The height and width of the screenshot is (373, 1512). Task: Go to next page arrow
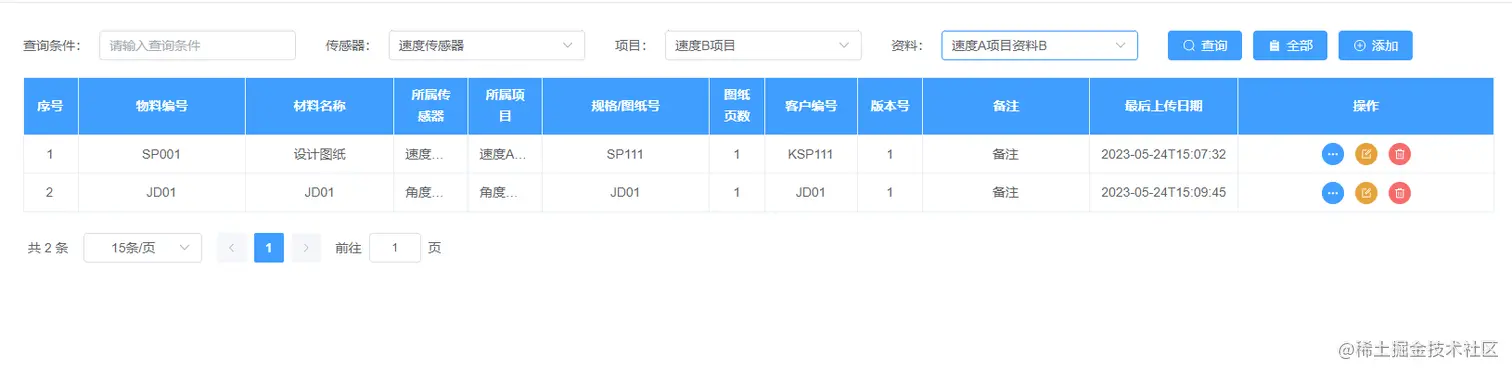click(x=307, y=248)
